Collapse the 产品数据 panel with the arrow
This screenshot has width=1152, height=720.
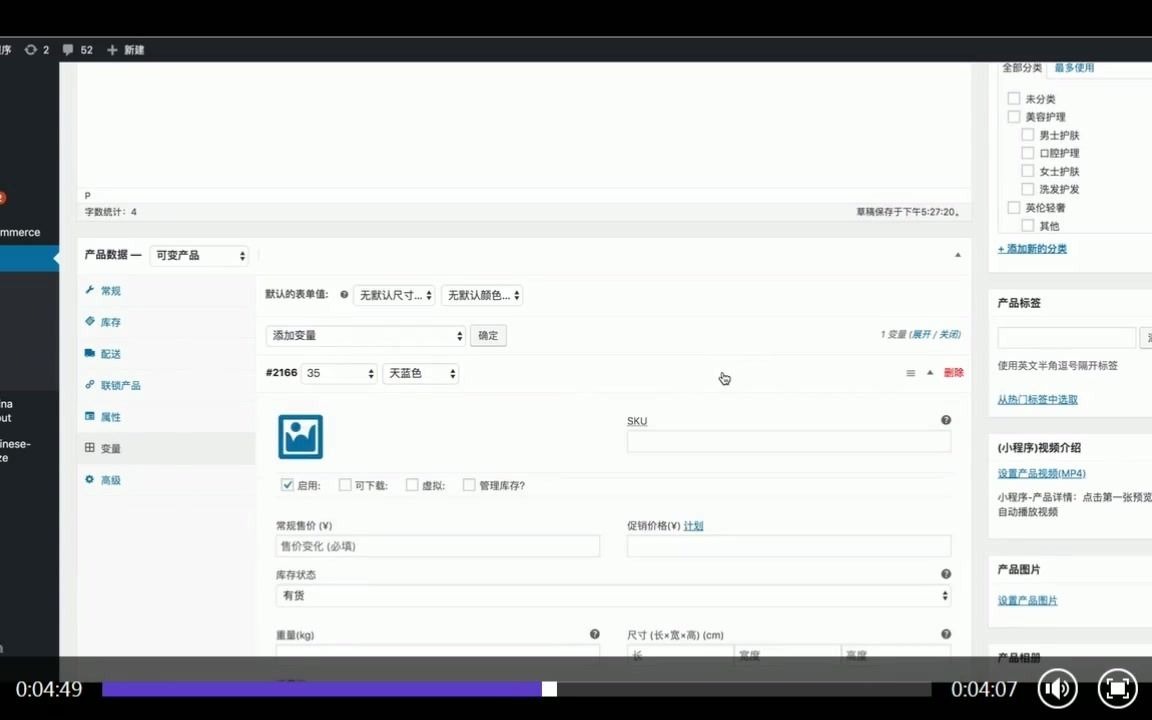[957, 255]
